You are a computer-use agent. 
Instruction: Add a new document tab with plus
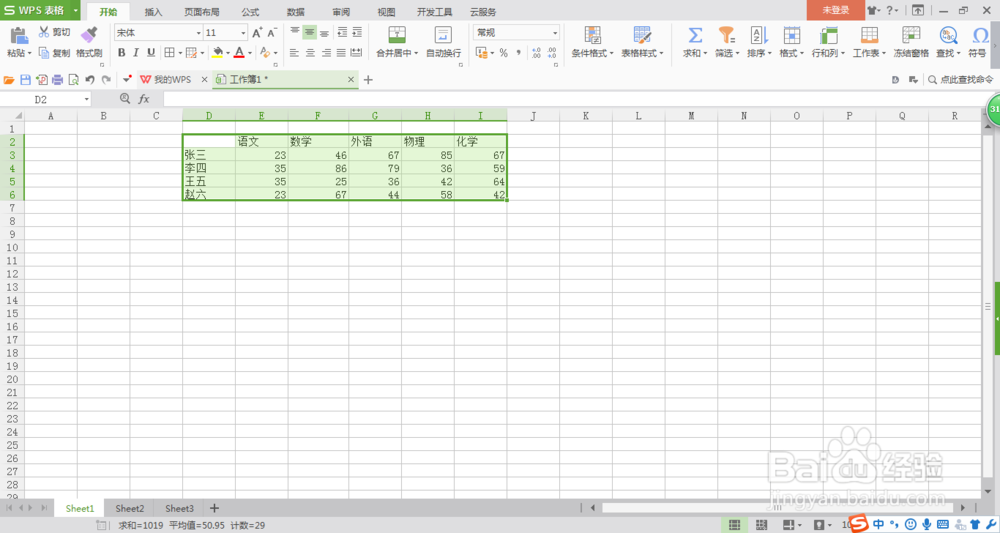[368, 80]
